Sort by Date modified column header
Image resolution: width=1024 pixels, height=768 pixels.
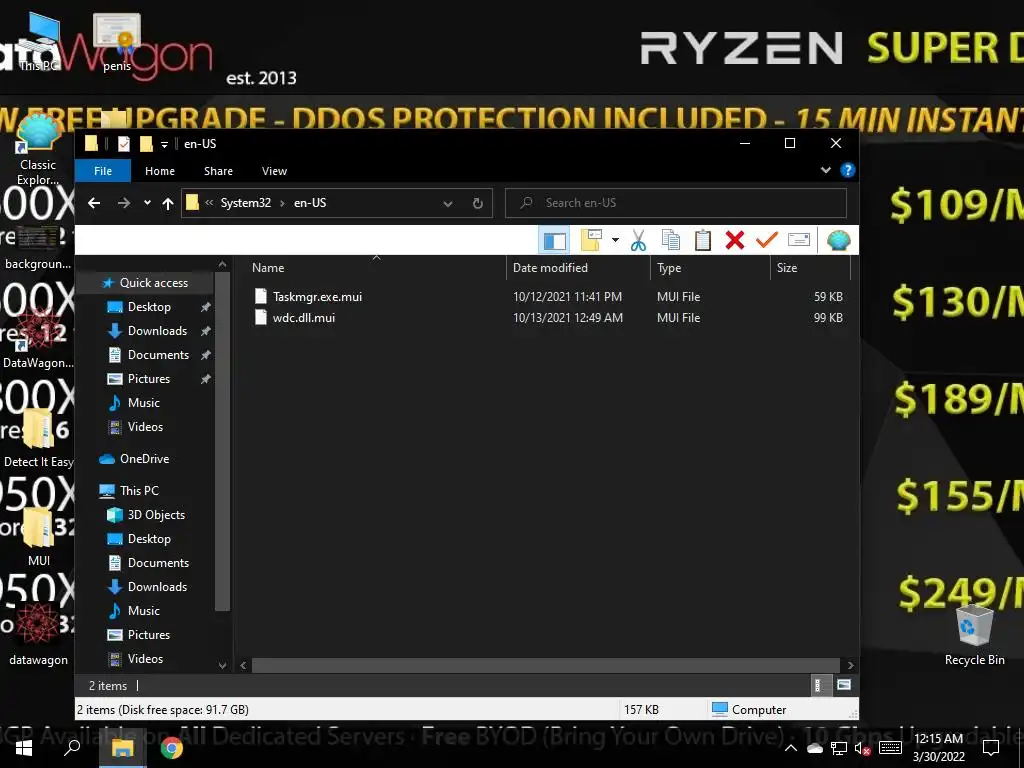579,268
